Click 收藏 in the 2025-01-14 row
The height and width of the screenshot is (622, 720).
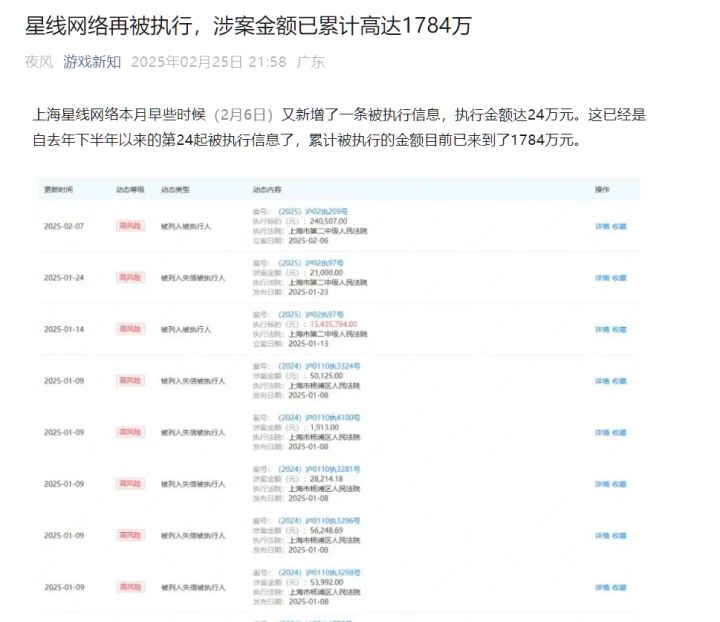point(619,329)
